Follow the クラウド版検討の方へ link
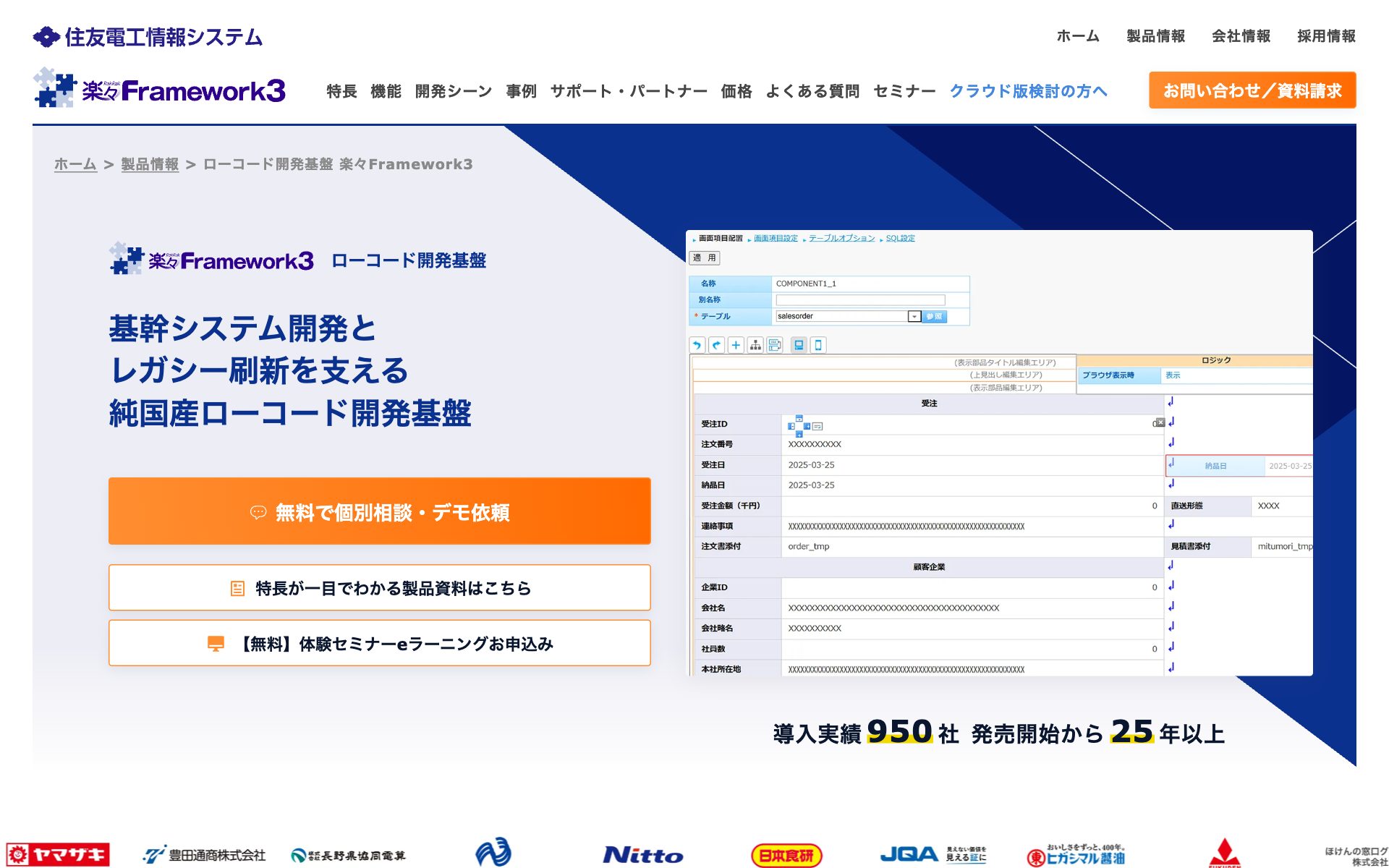The width and height of the screenshot is (1389, 868). click(1029, 91)
